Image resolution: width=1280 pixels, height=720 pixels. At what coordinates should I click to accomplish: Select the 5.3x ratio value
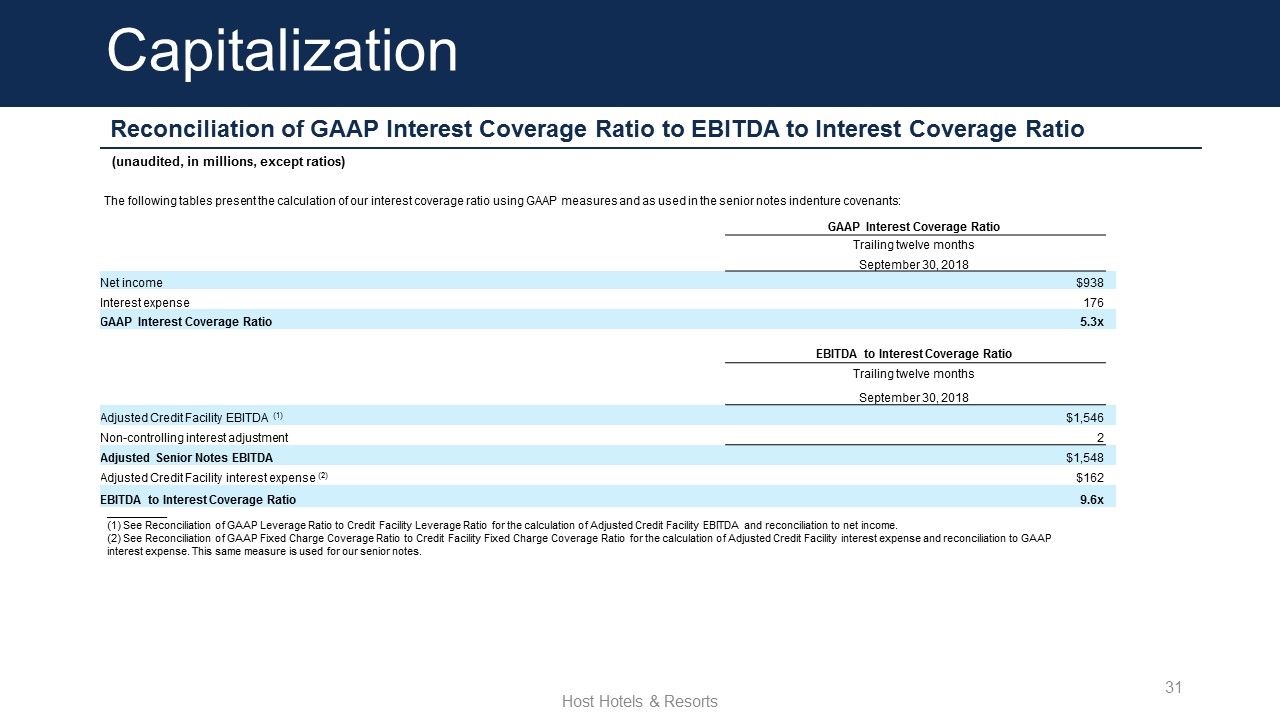[x=1091, y=322]
